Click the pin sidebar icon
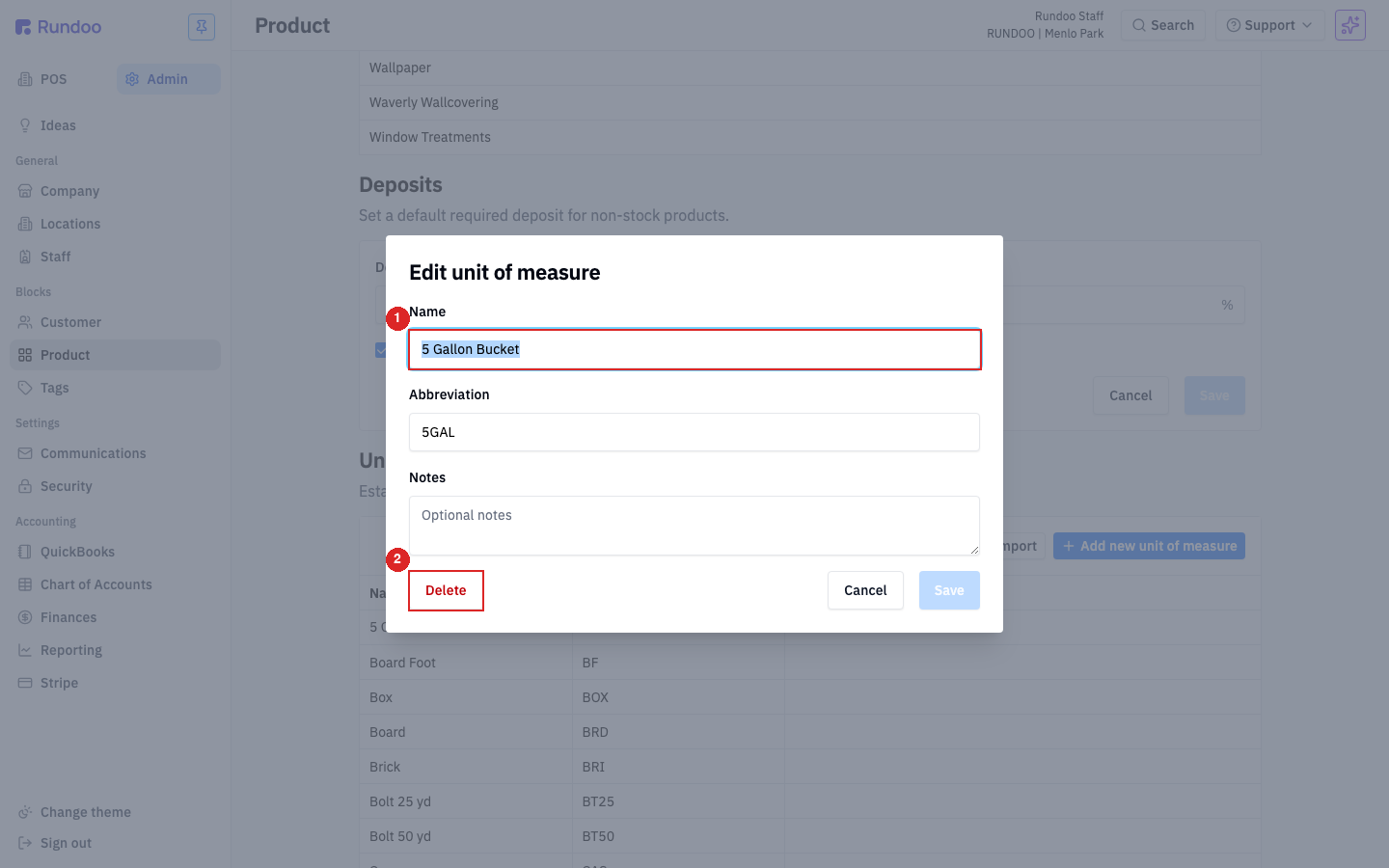This screenshot has width=1389, height=868. (x=202, y=27)
